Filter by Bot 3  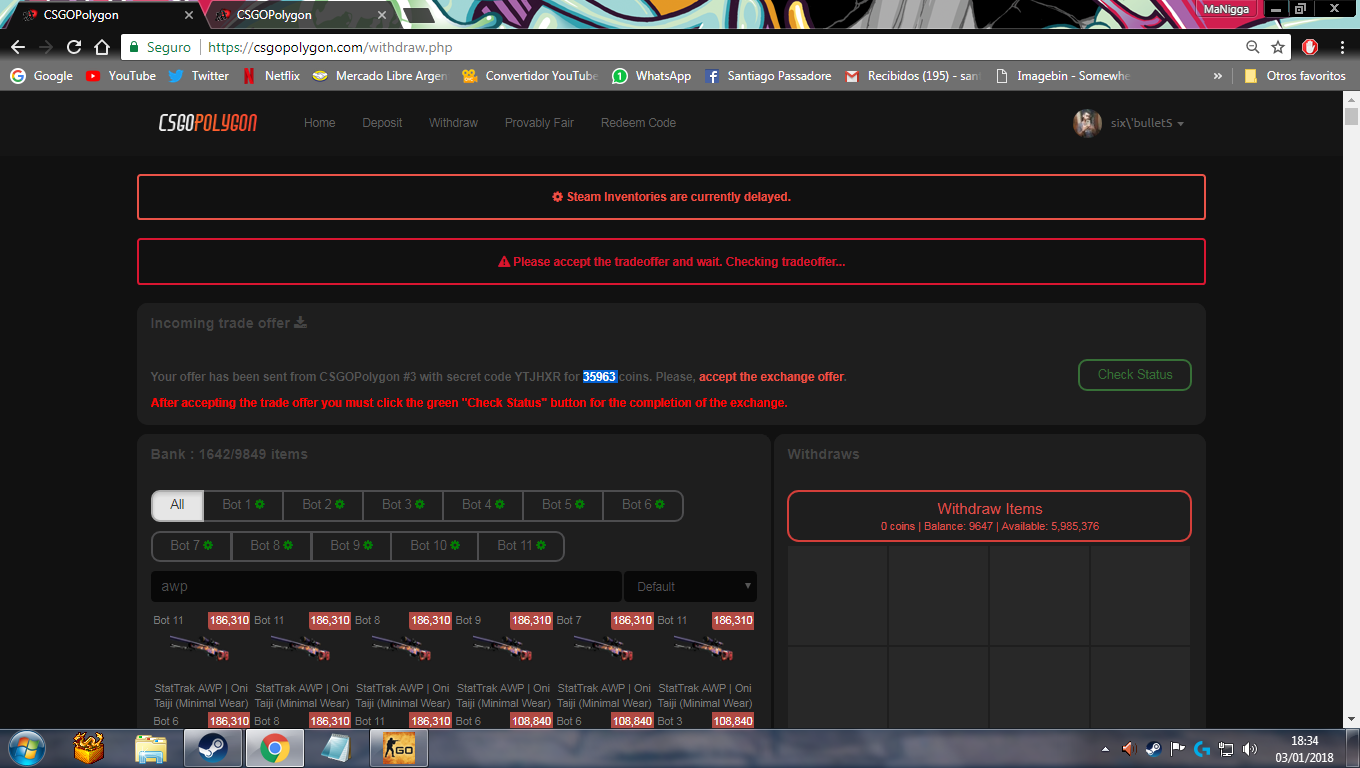click(403, 505)
